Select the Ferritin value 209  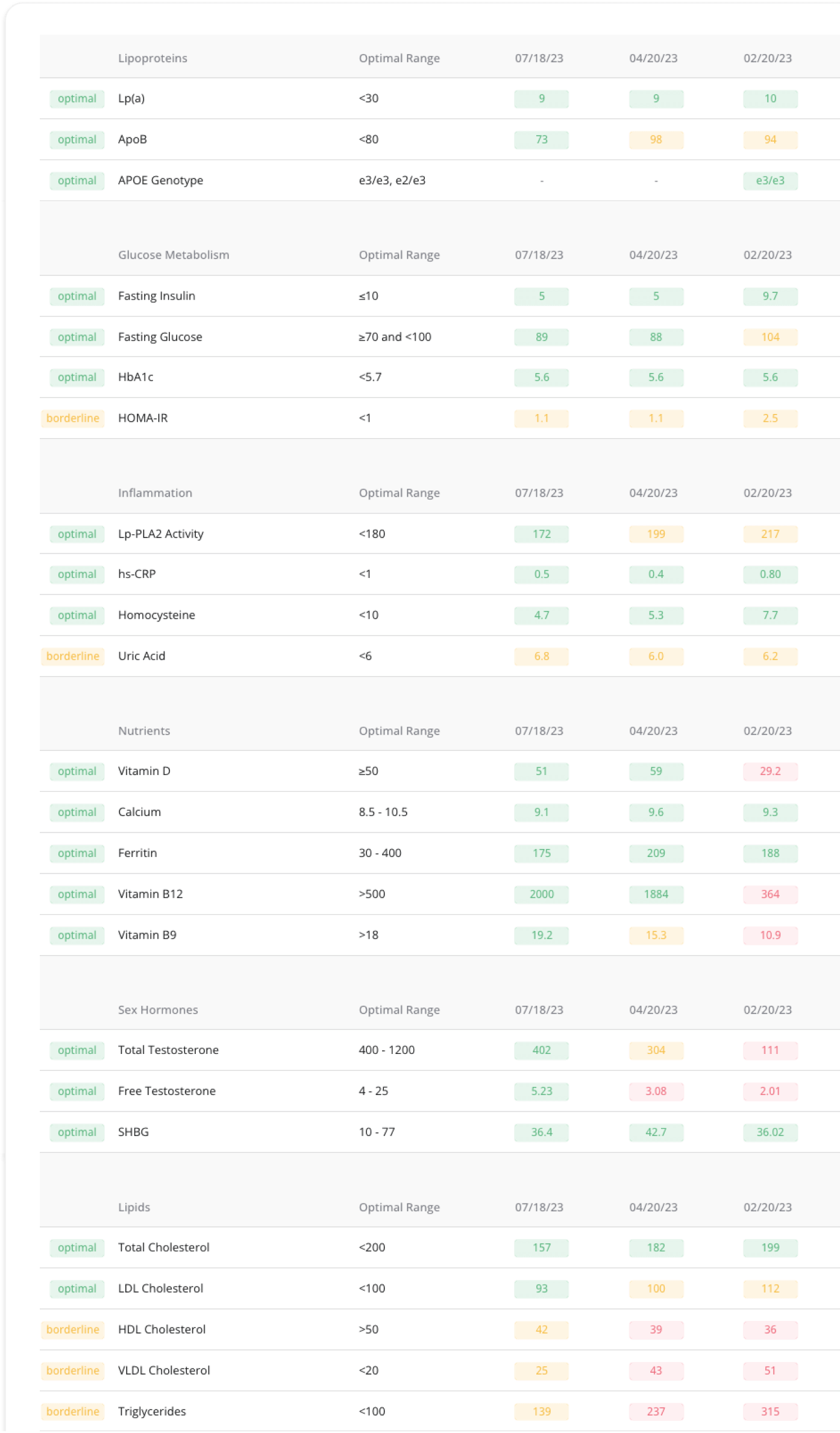(x=656, y=853)
